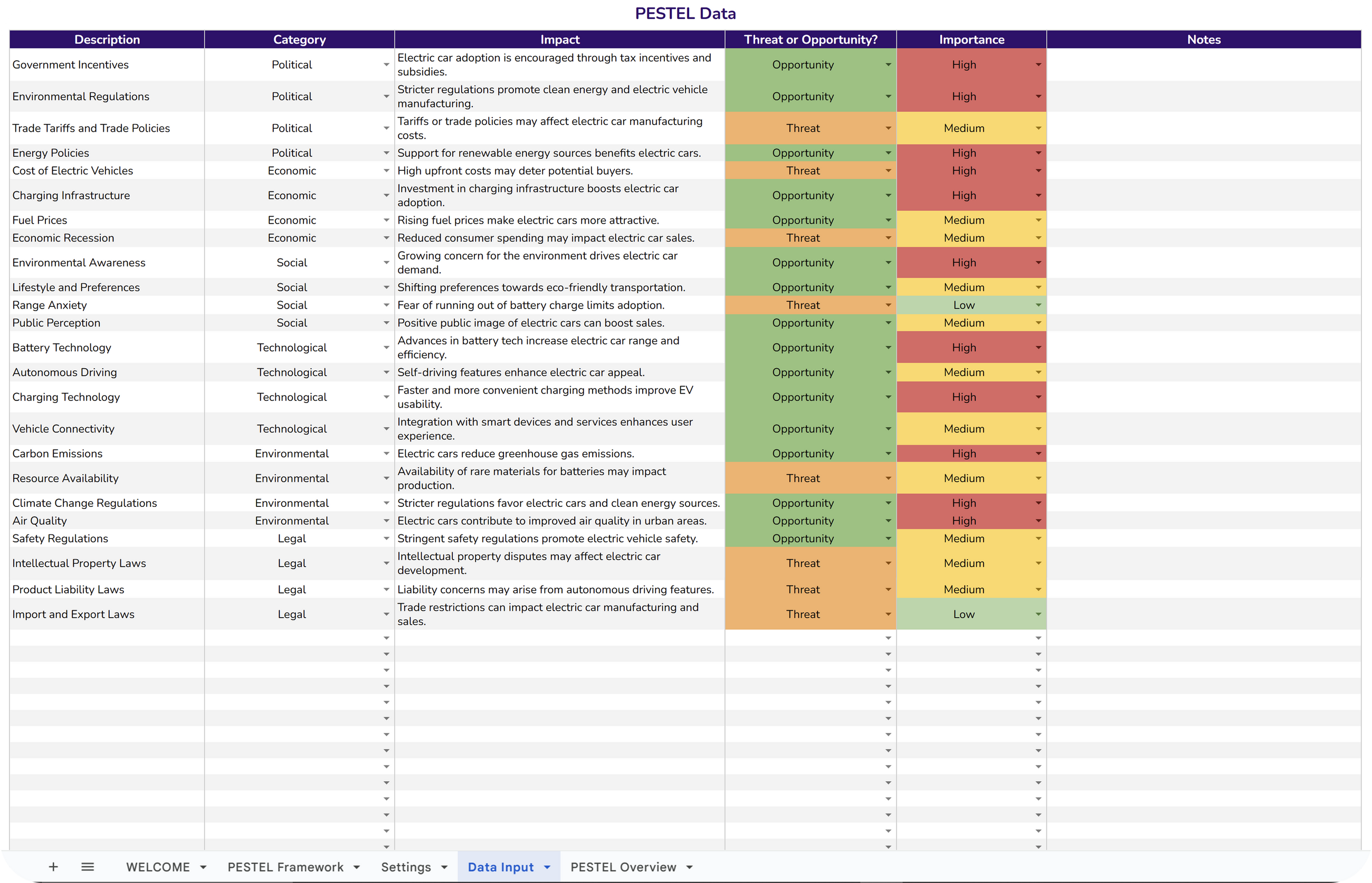The width and height of the screenshot is (1372, 883).
Task: Click the add sheet plus icon
Action: pos(53,867)
